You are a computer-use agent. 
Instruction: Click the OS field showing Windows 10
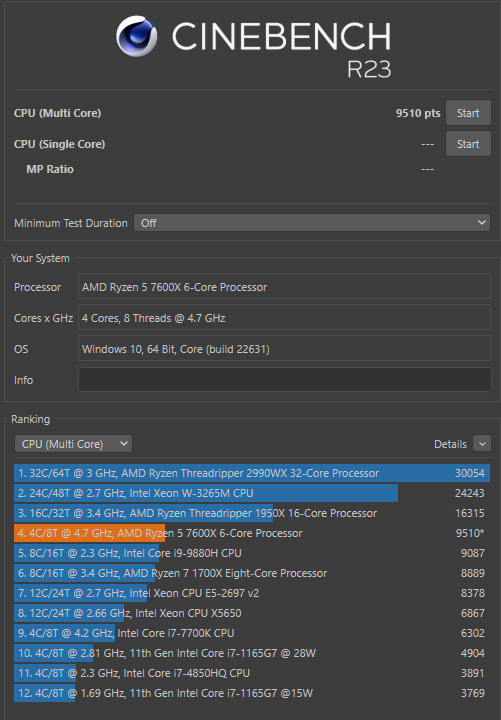pos(284,349)
